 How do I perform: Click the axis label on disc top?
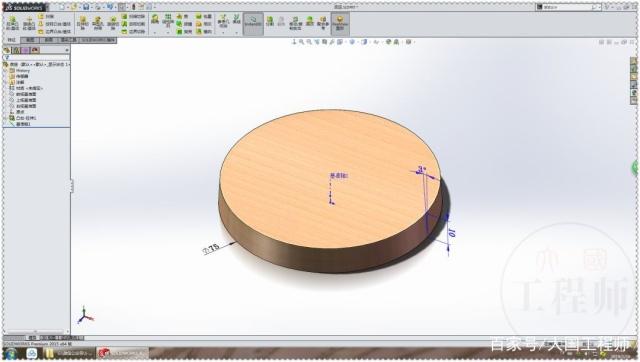[339, 176]
